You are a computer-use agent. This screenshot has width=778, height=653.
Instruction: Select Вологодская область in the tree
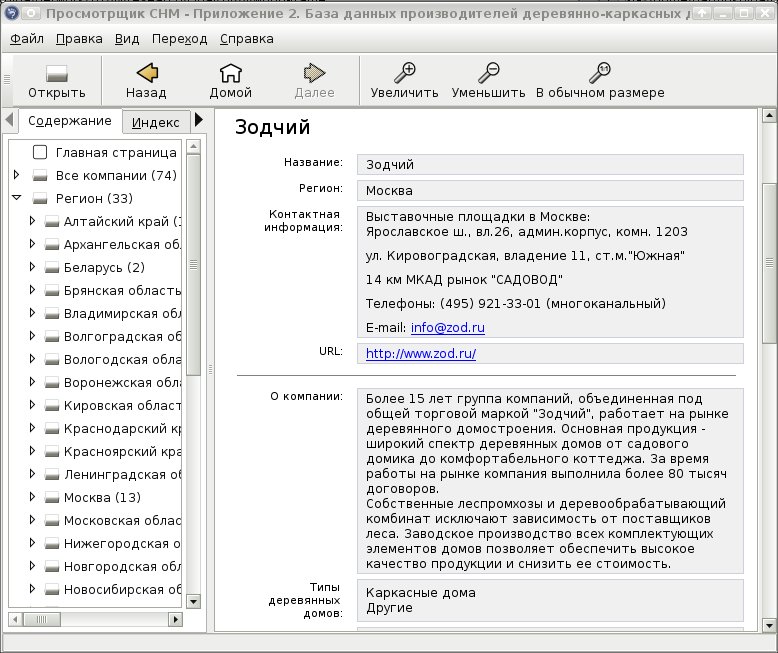pos(122,359)
